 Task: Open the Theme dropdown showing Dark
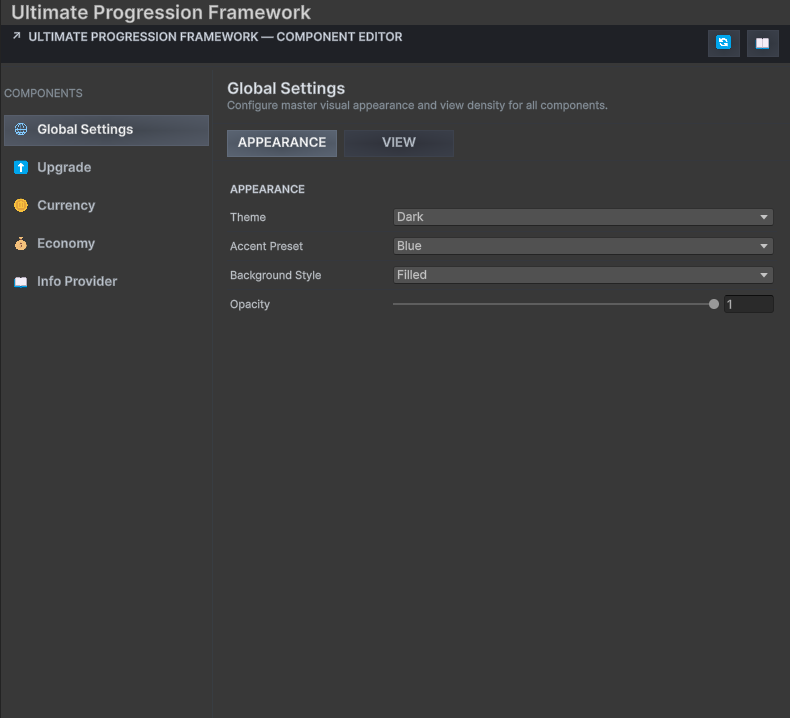coord(583,217)
